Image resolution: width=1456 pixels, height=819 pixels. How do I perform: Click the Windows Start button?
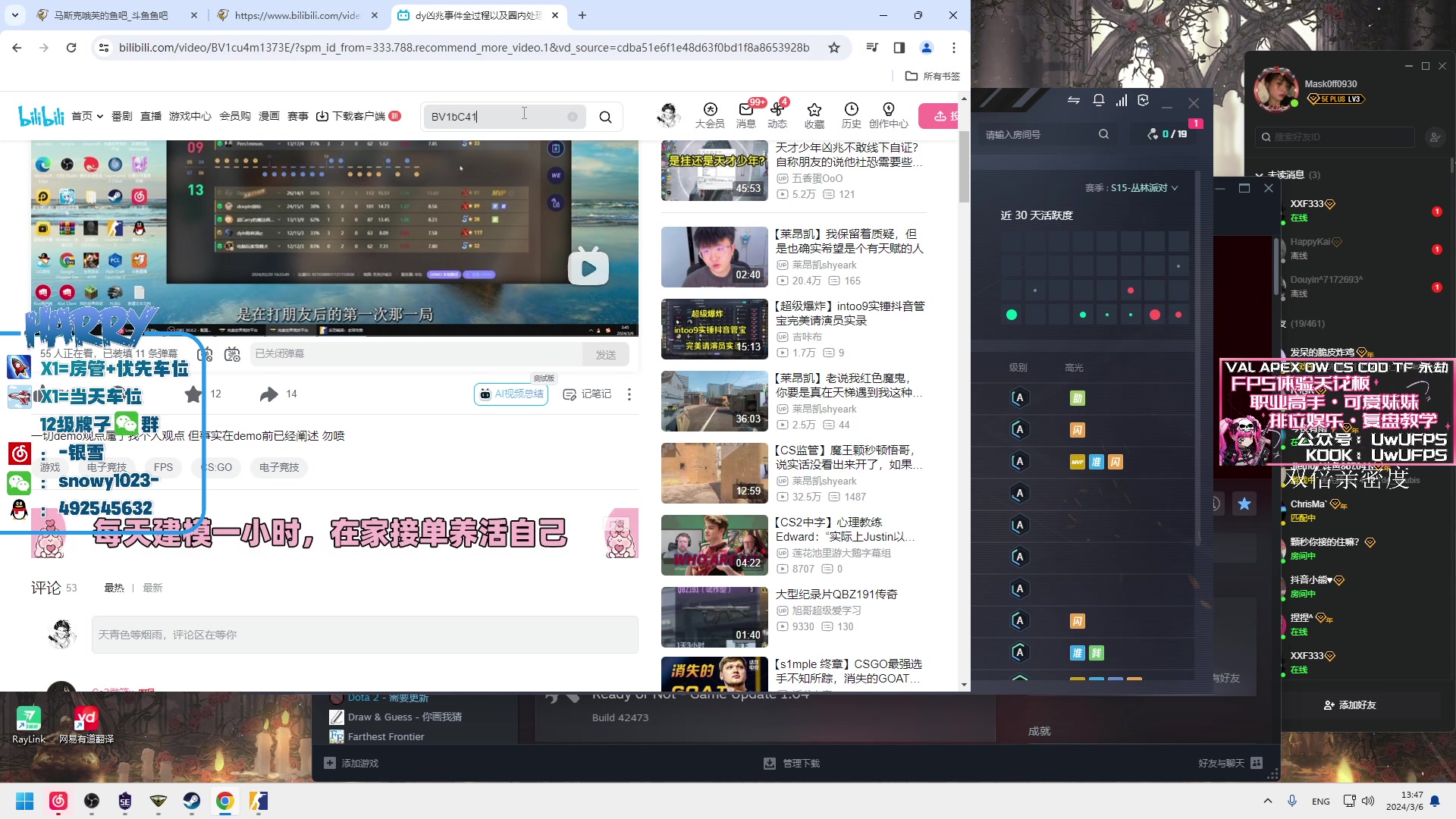(x=25, y=801)
